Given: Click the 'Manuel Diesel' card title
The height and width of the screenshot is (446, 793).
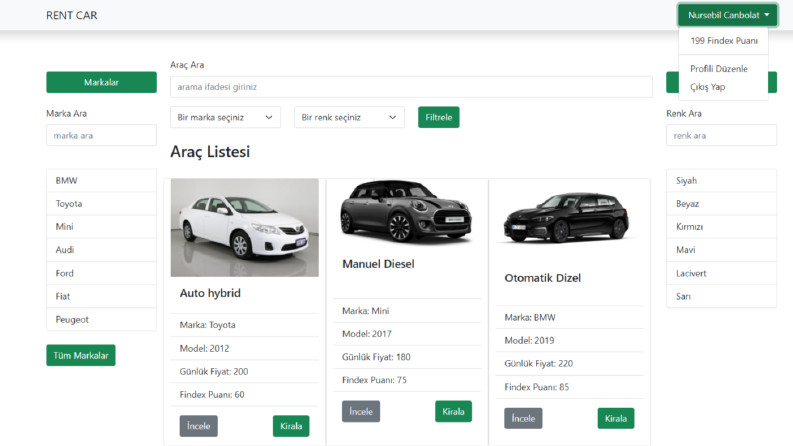Looking at the screenshot, I should [378, 264].
